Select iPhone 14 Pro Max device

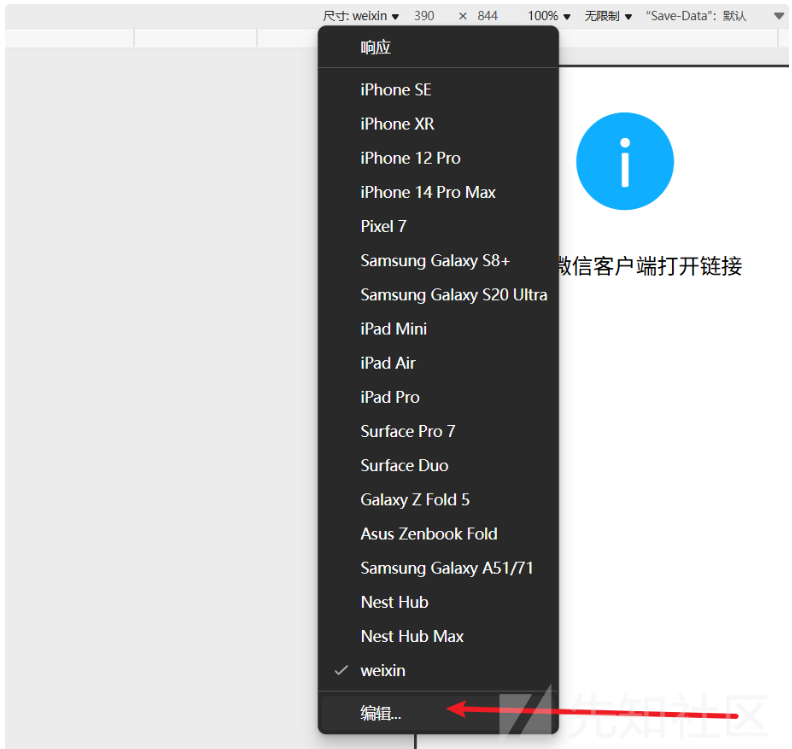[x=438, y=192]
